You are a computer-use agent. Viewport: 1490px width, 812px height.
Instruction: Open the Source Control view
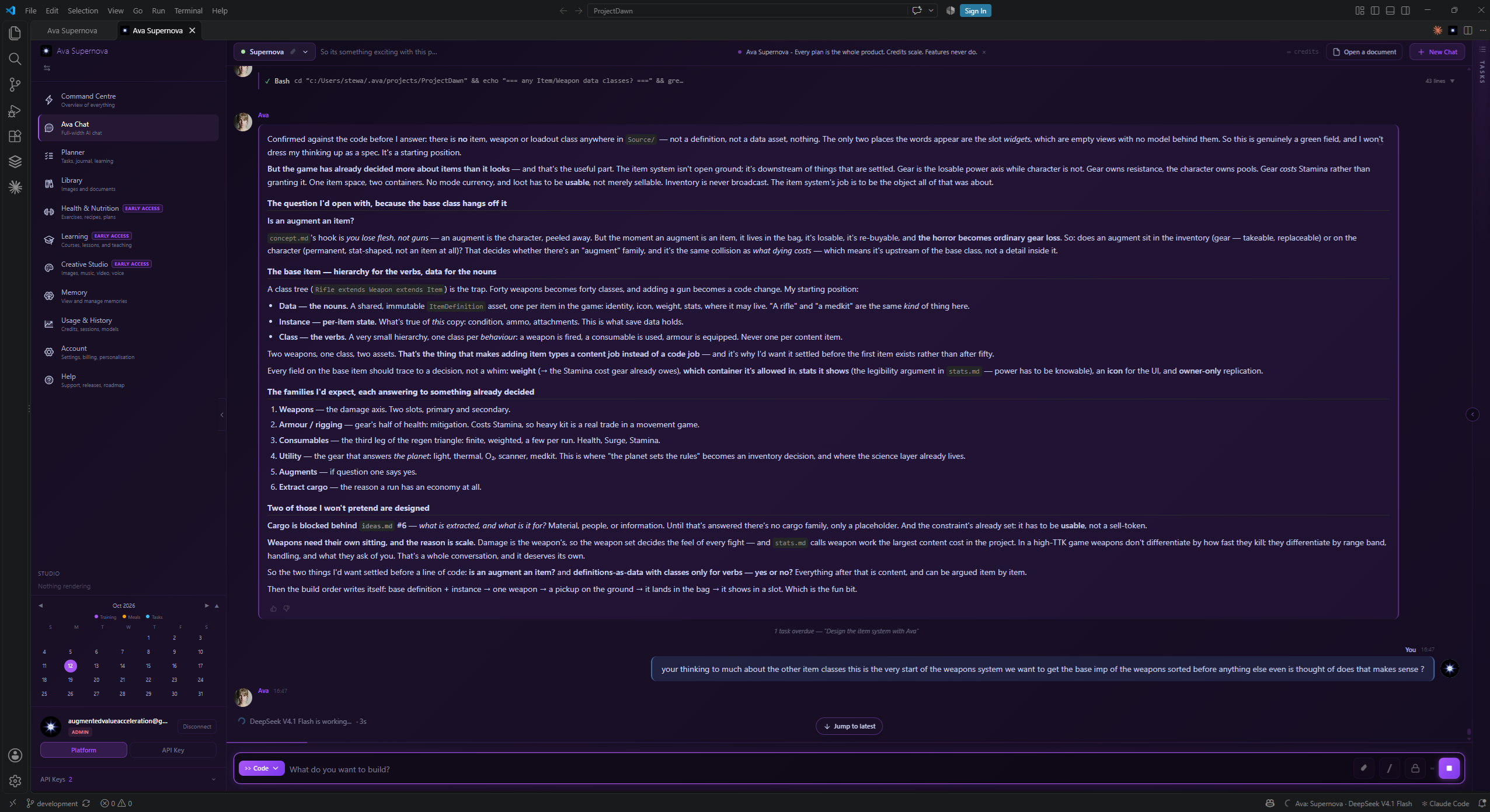[x=15, y=85]
